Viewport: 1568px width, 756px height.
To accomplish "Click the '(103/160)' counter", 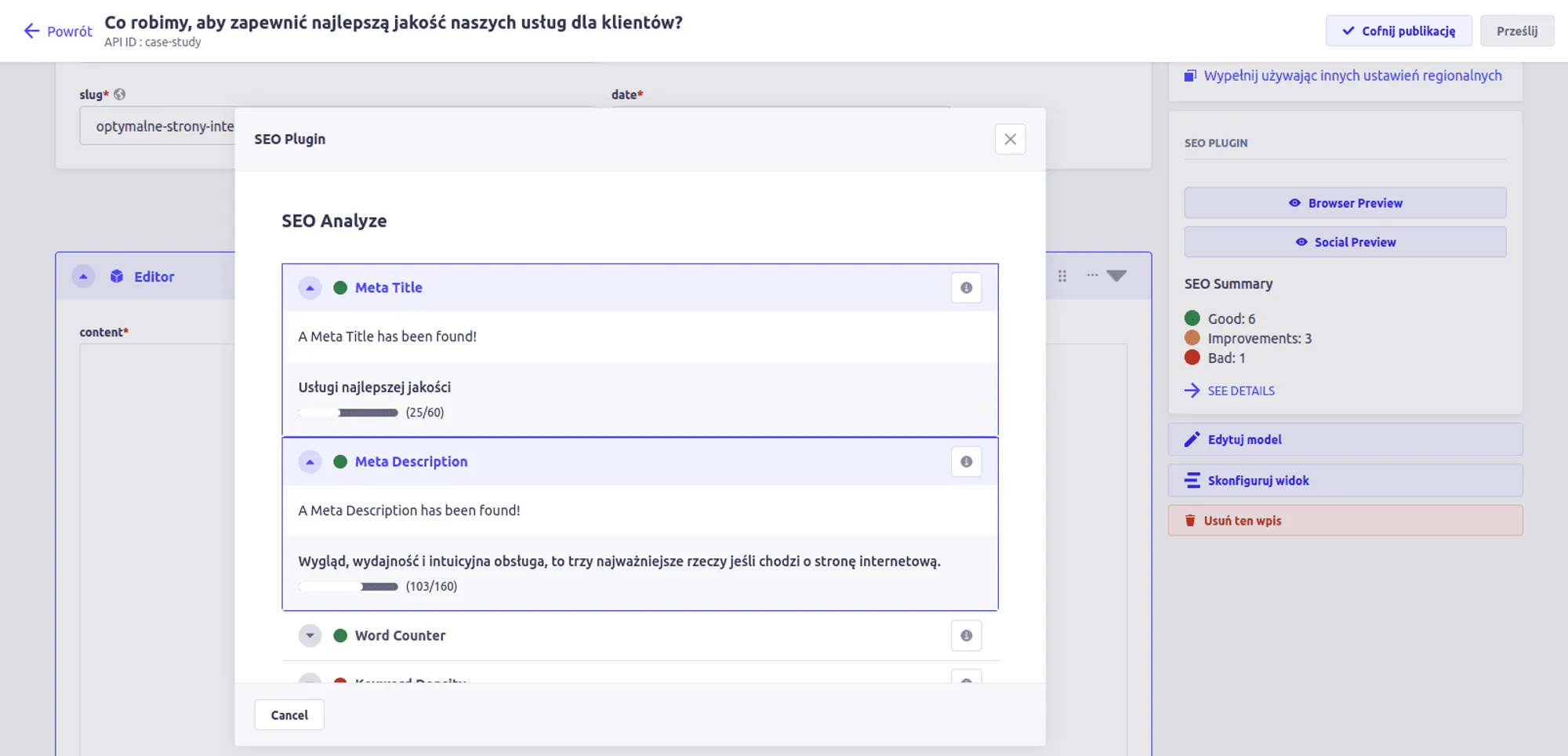I will coord(431,587).
